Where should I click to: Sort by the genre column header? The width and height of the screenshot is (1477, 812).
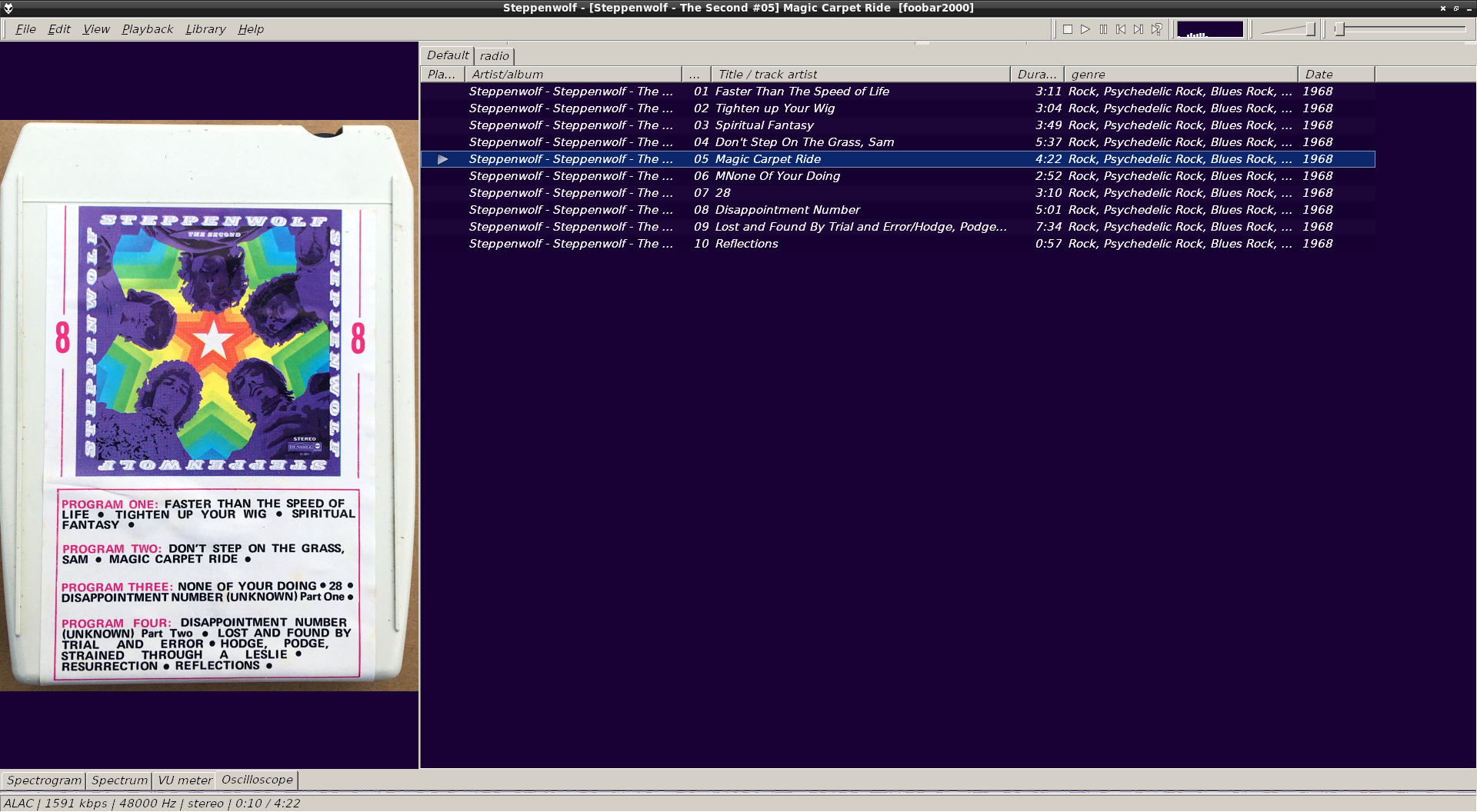[x=1181, y=75]
